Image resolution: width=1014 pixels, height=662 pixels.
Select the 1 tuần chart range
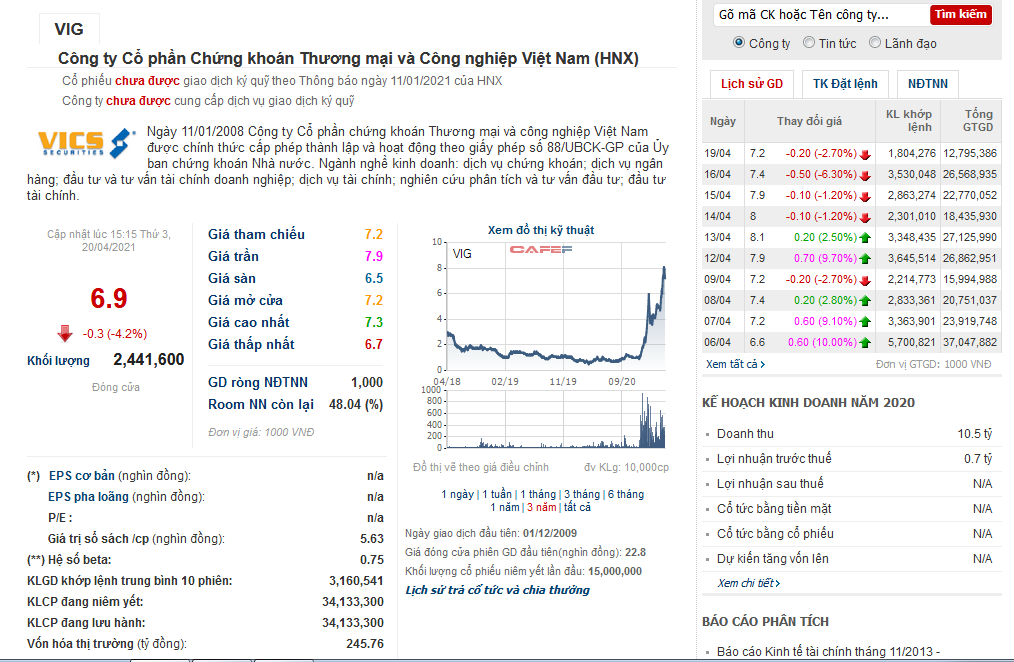click(x=497, y=495)
